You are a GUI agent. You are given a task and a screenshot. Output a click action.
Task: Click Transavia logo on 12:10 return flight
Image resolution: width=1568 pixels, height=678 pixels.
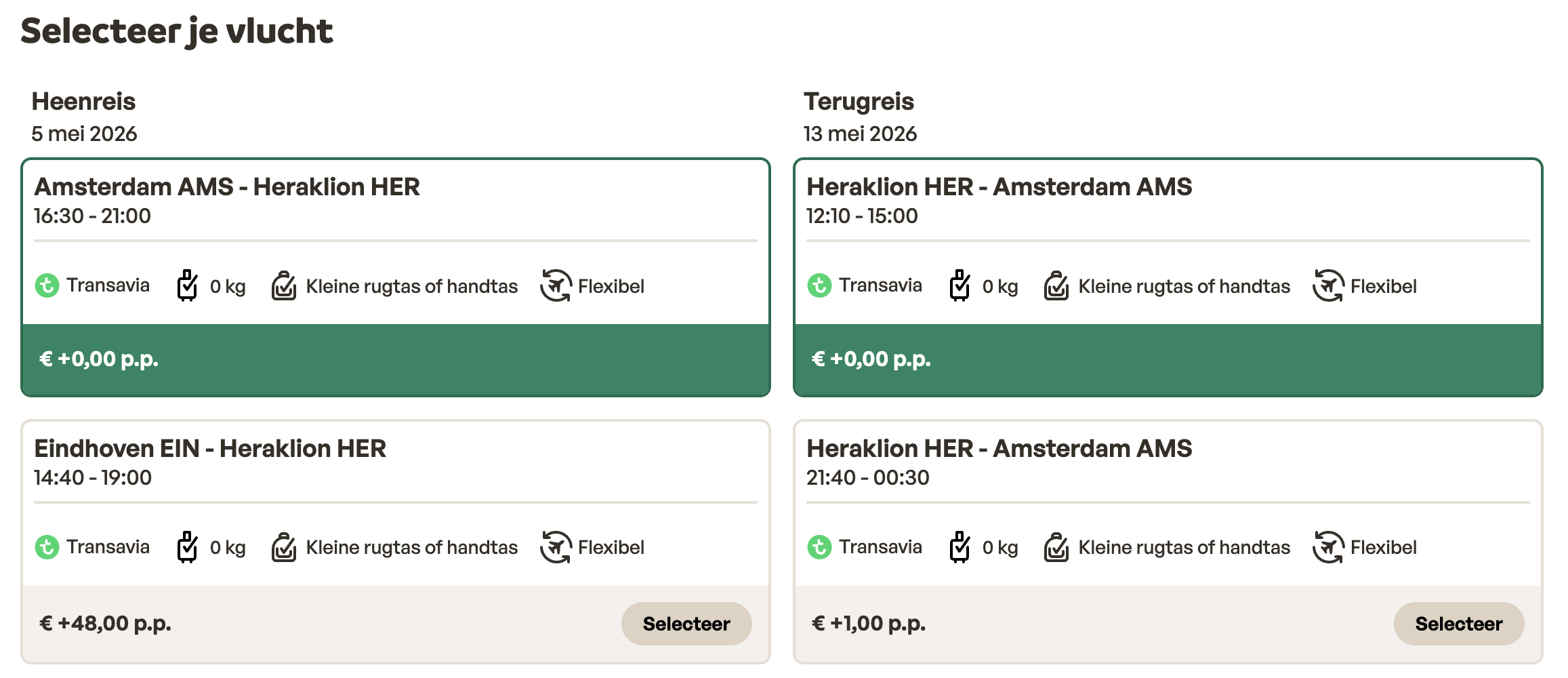pos(819,285)
